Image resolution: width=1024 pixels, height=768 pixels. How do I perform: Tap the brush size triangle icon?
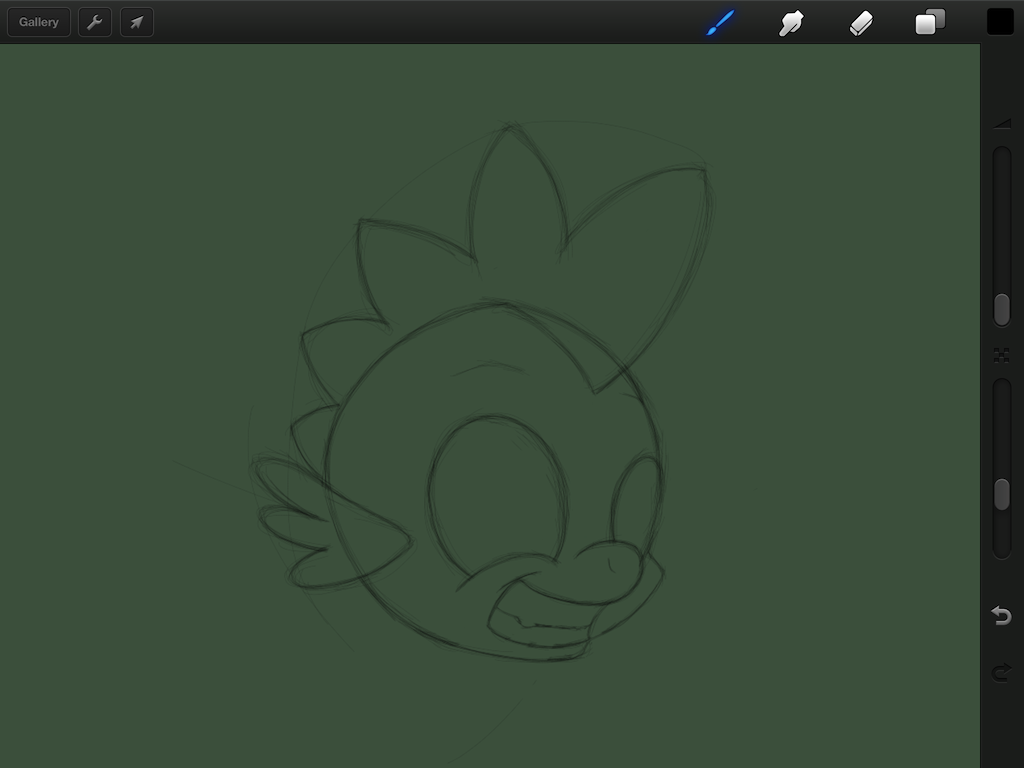(1002, 124)
